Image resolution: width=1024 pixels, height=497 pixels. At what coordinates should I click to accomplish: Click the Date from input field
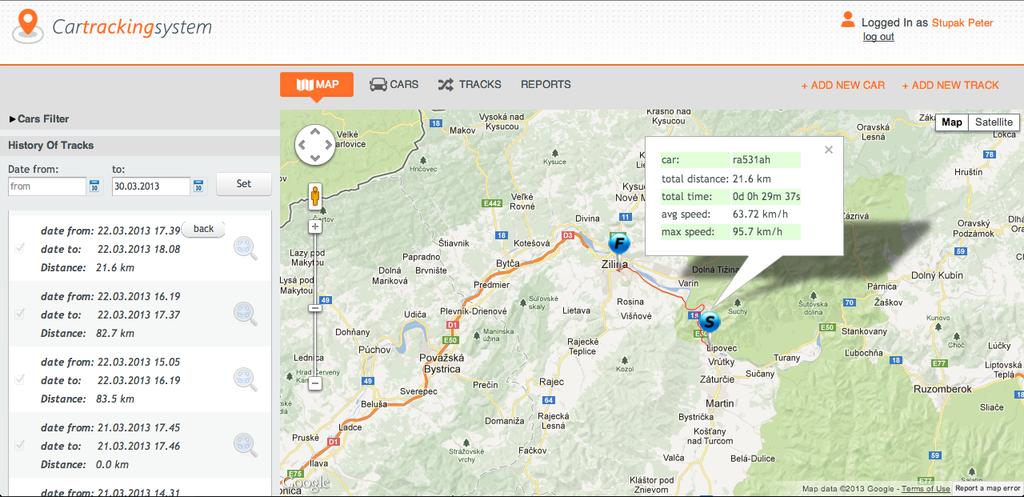click(46, 186)
